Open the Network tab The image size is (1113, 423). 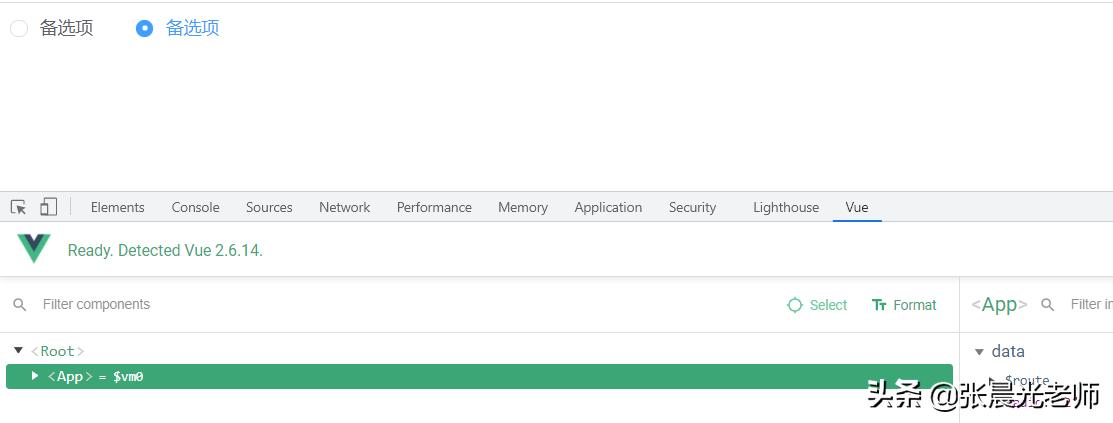pyautogui.click(x=344, y=207)
